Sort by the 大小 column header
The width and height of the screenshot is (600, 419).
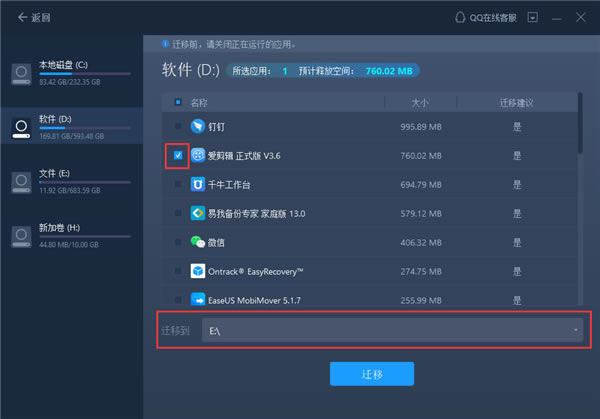pos(420,103)
